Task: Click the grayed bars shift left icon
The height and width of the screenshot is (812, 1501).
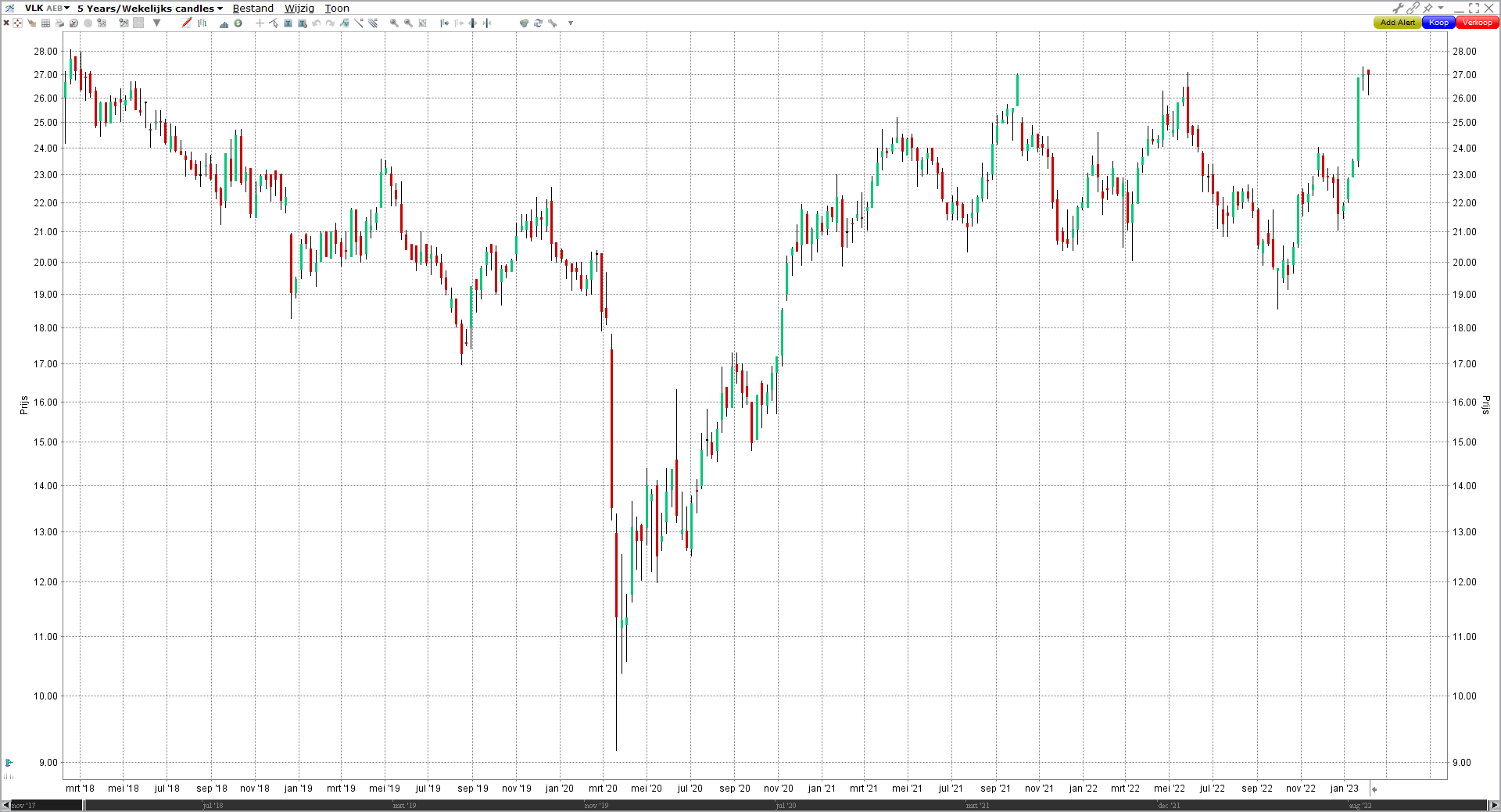Action: pos(458,23)
